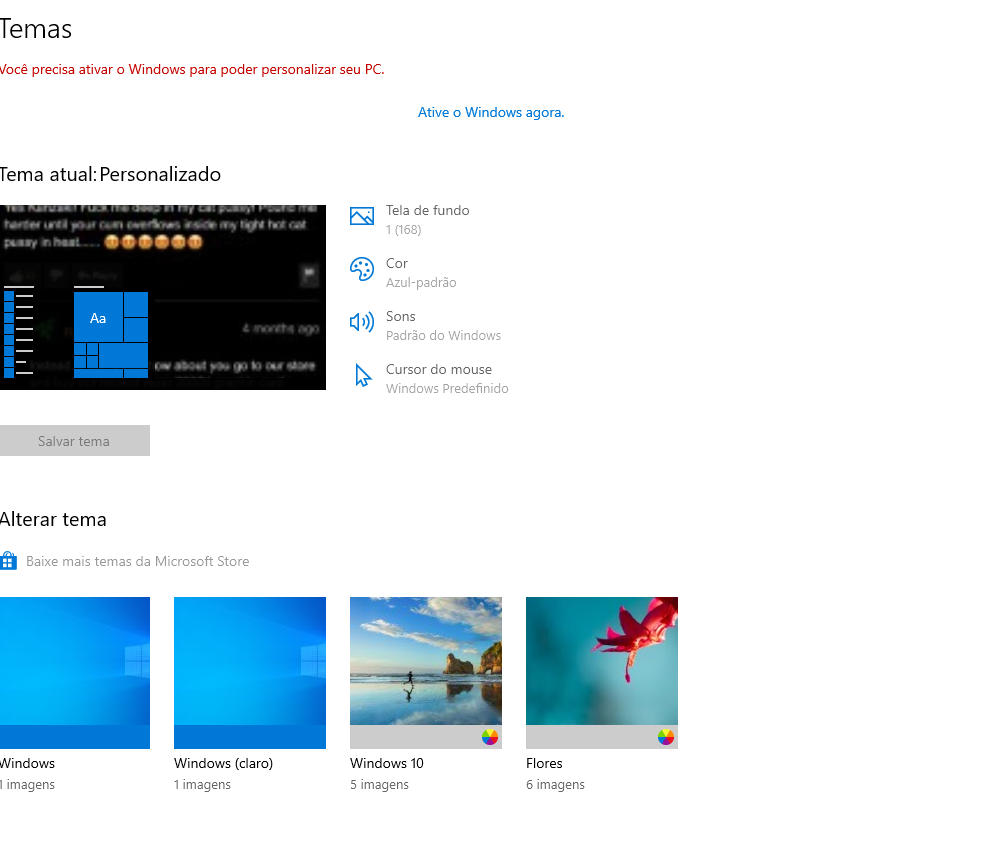Click the Salvar tema button
The width and height of the screenshot is (983, 848).
[x=75, y=441]
